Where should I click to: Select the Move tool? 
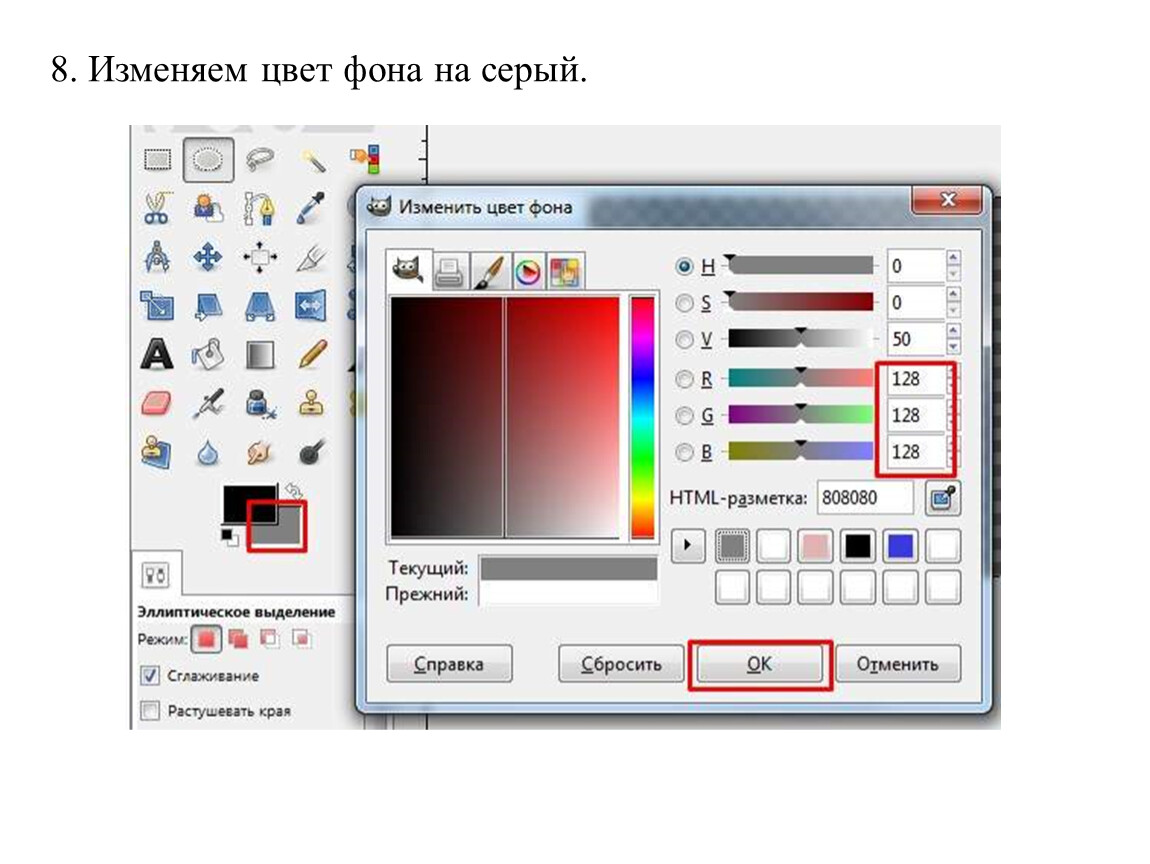(x=208, y=257)
